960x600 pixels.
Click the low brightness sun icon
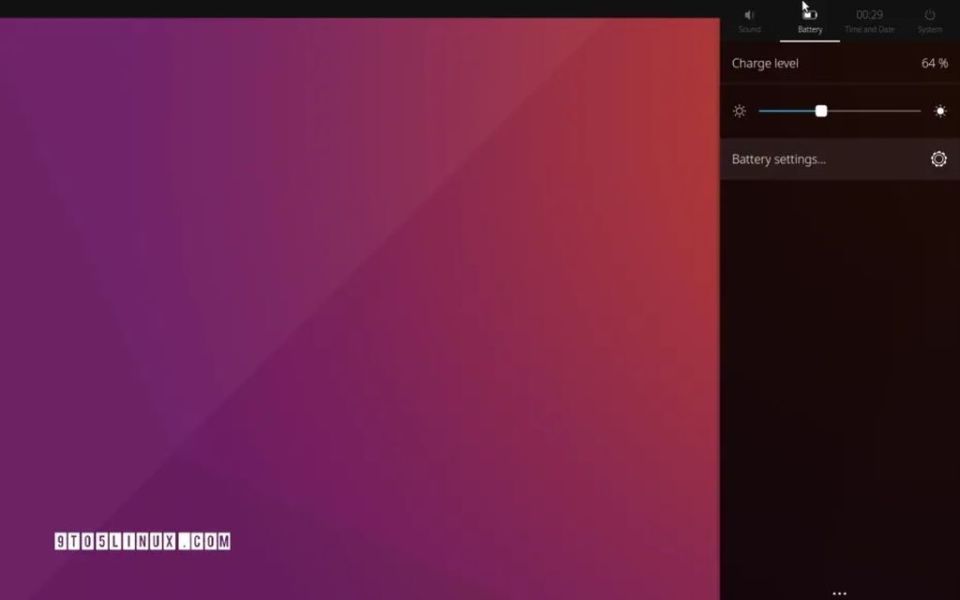[740, 111]
